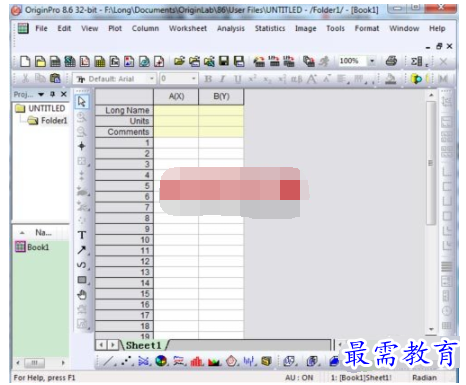Select the Pan hand tool
The image size is (466, 385).
pos(82,295)
